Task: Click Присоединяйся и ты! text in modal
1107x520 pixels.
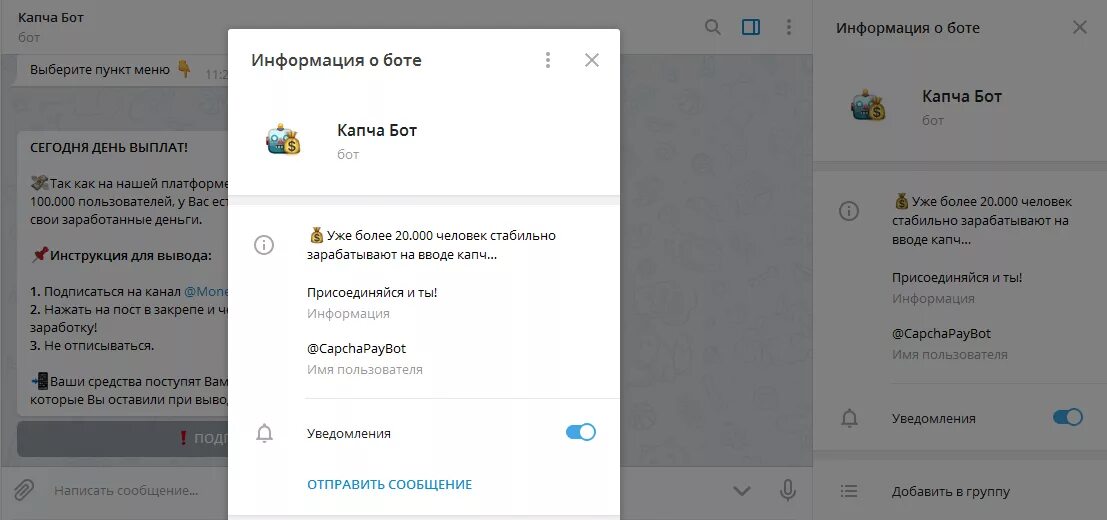Action: pos(372,292)
